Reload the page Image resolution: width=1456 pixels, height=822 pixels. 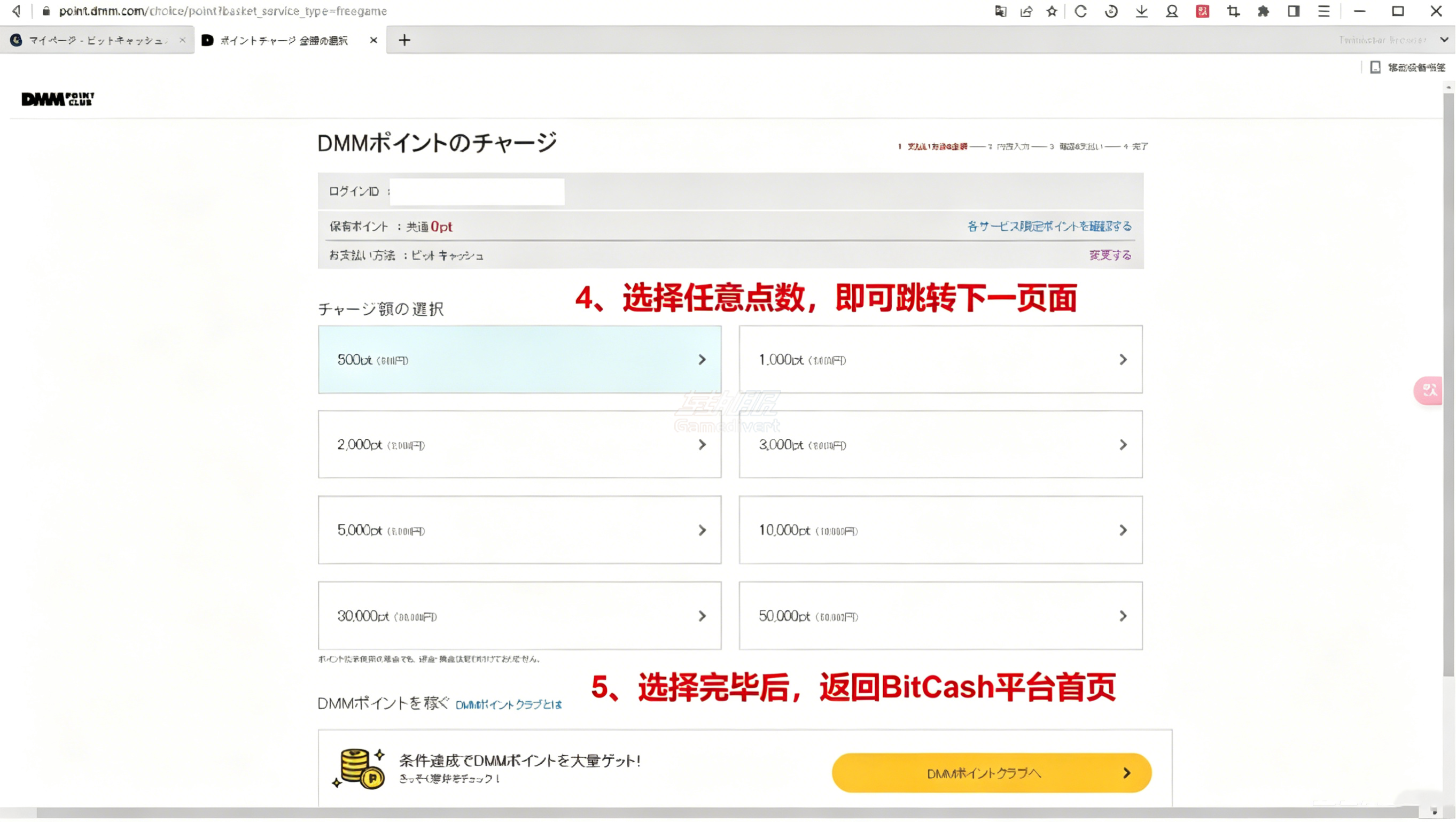tap(1081, 11)
